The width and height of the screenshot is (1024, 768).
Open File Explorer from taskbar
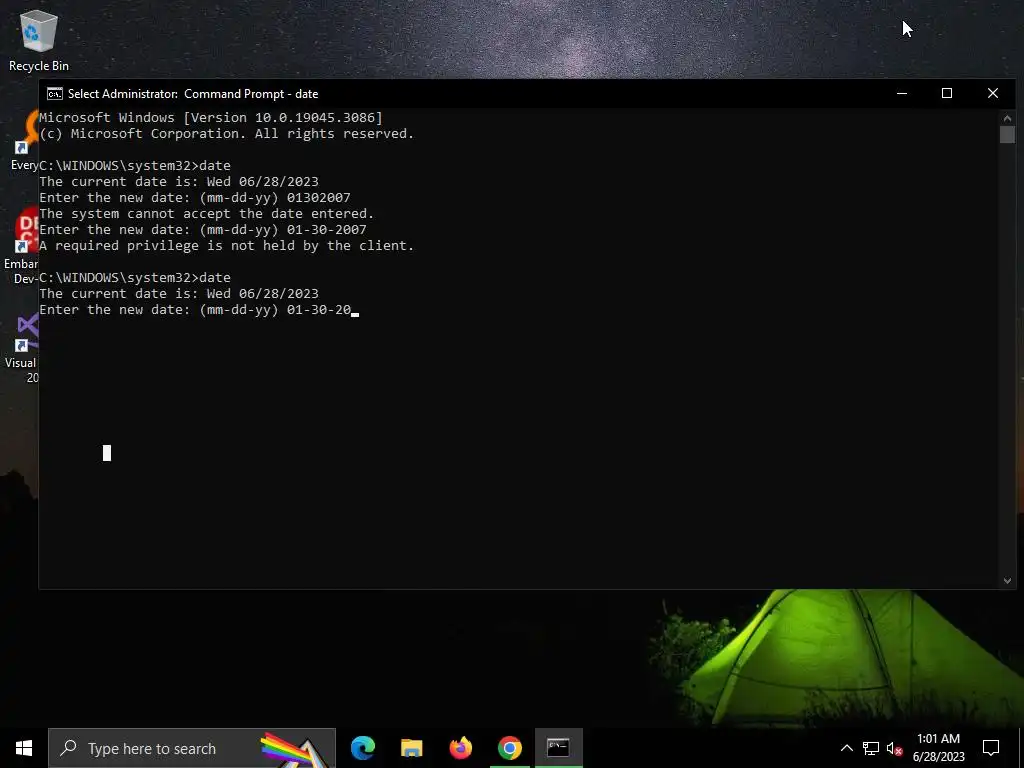point(411,748)
